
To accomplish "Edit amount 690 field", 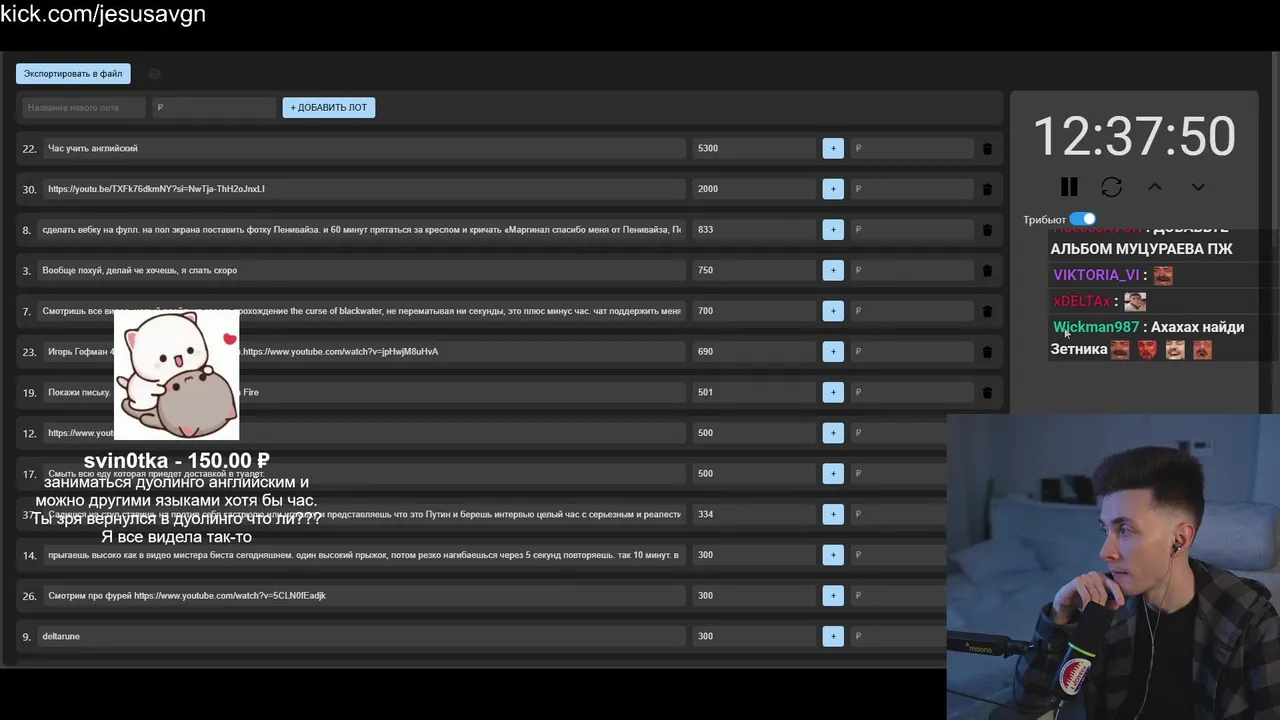I will tap(754, 351).
